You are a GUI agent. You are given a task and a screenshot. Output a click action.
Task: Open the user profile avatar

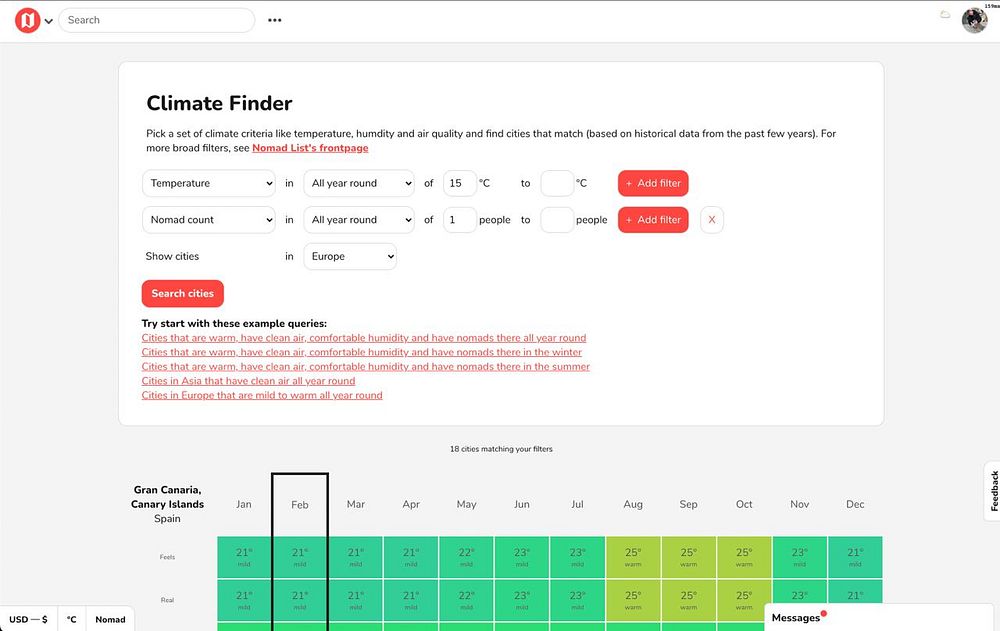[974, 20]
